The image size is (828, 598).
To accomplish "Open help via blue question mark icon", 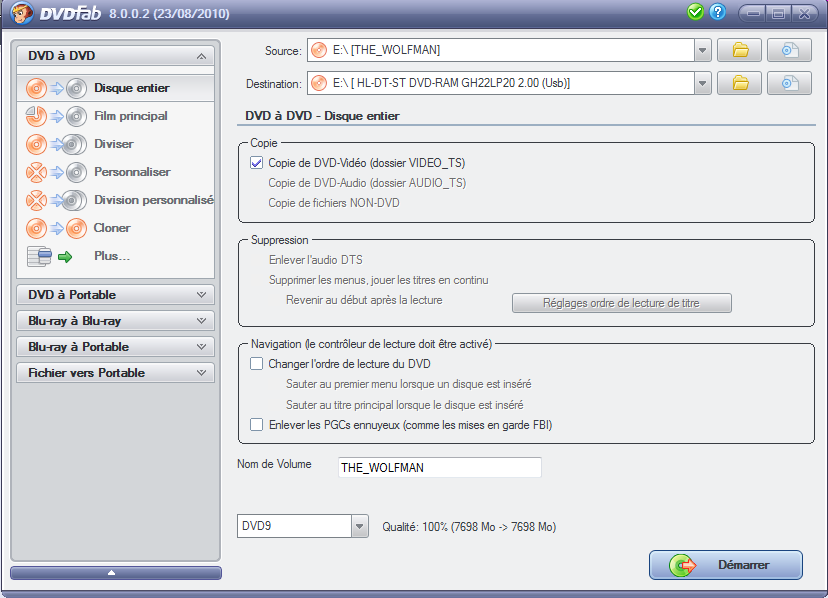I will click(x=718, y=12).
